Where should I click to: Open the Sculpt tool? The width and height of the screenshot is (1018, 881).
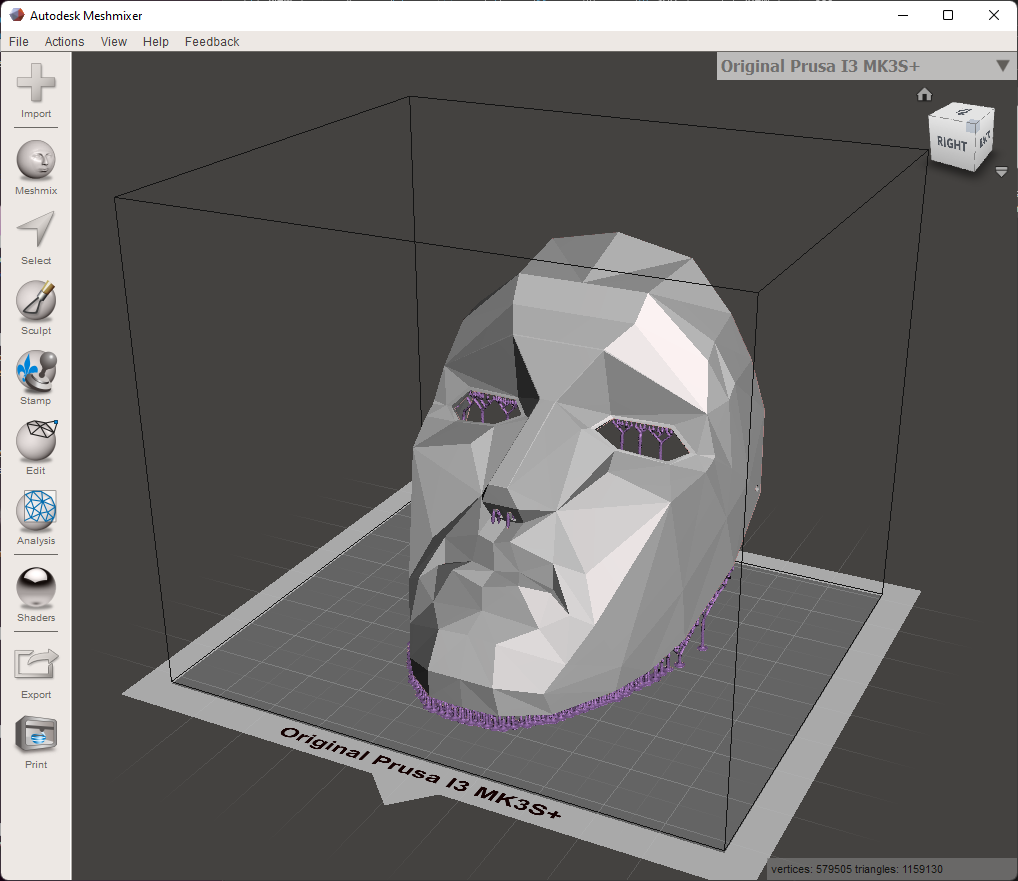[35, 300]
